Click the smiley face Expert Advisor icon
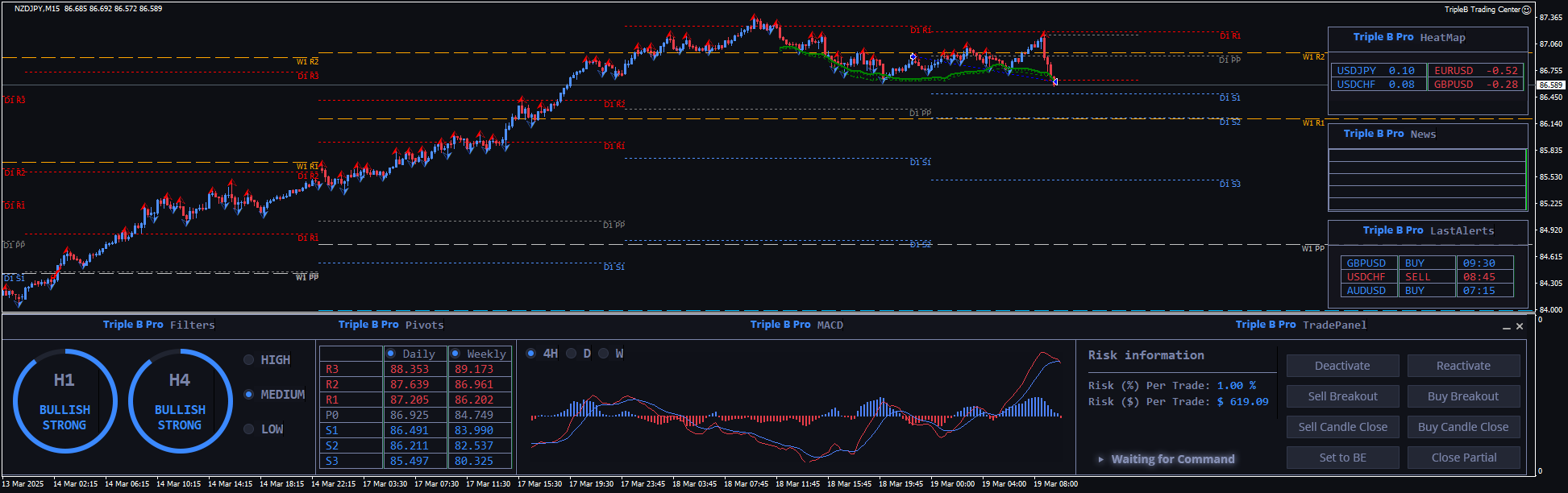Screen dimensions: 1568x493 pyautogui.click(x=1526, y=10)
